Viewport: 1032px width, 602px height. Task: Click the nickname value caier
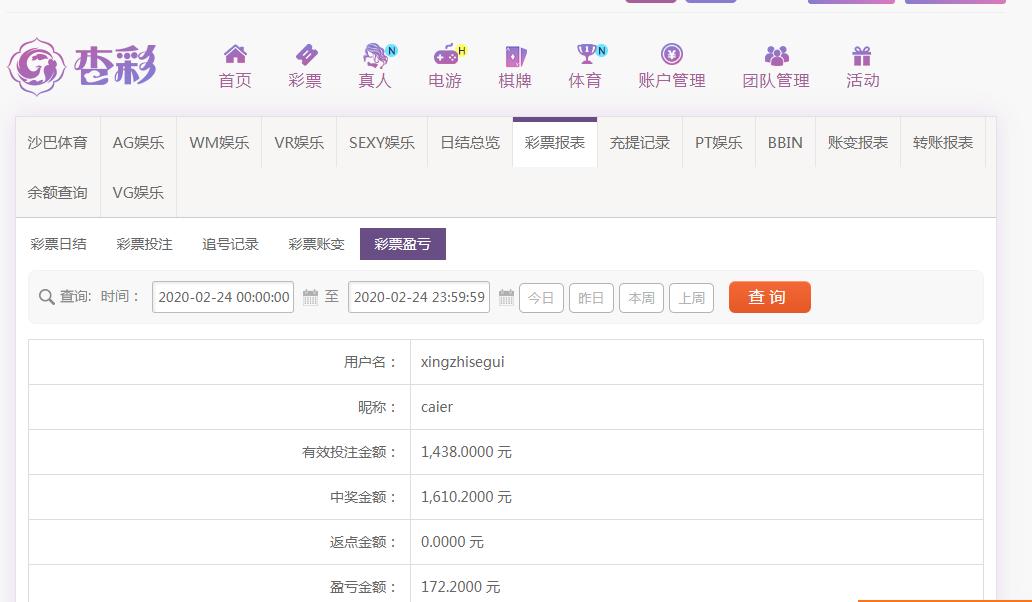pyautogui.click(x=437, y=407)
